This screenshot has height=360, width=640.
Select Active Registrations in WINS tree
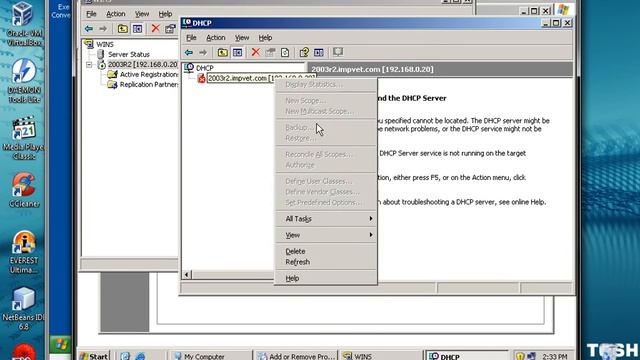[x=149, y=74]
